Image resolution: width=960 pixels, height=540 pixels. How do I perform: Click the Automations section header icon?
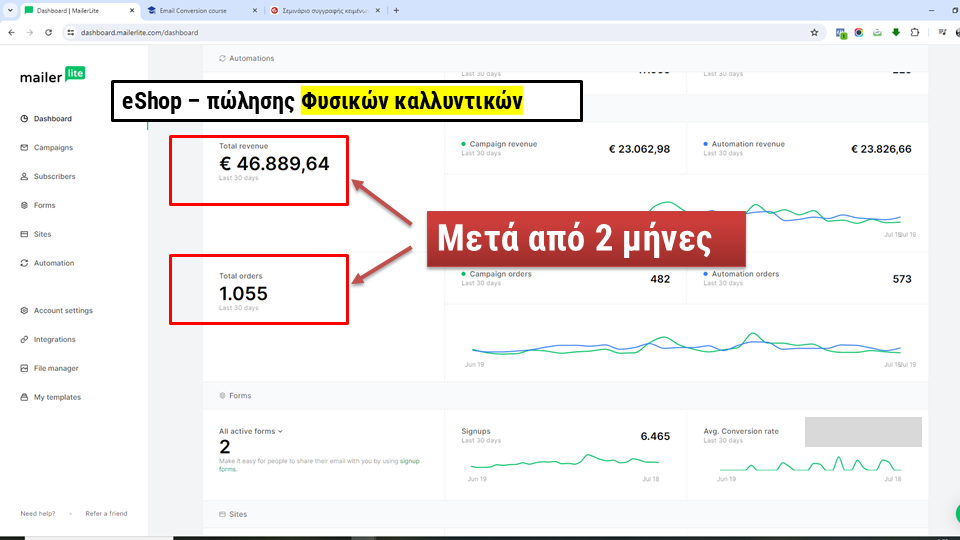click(x=222, y=58)
